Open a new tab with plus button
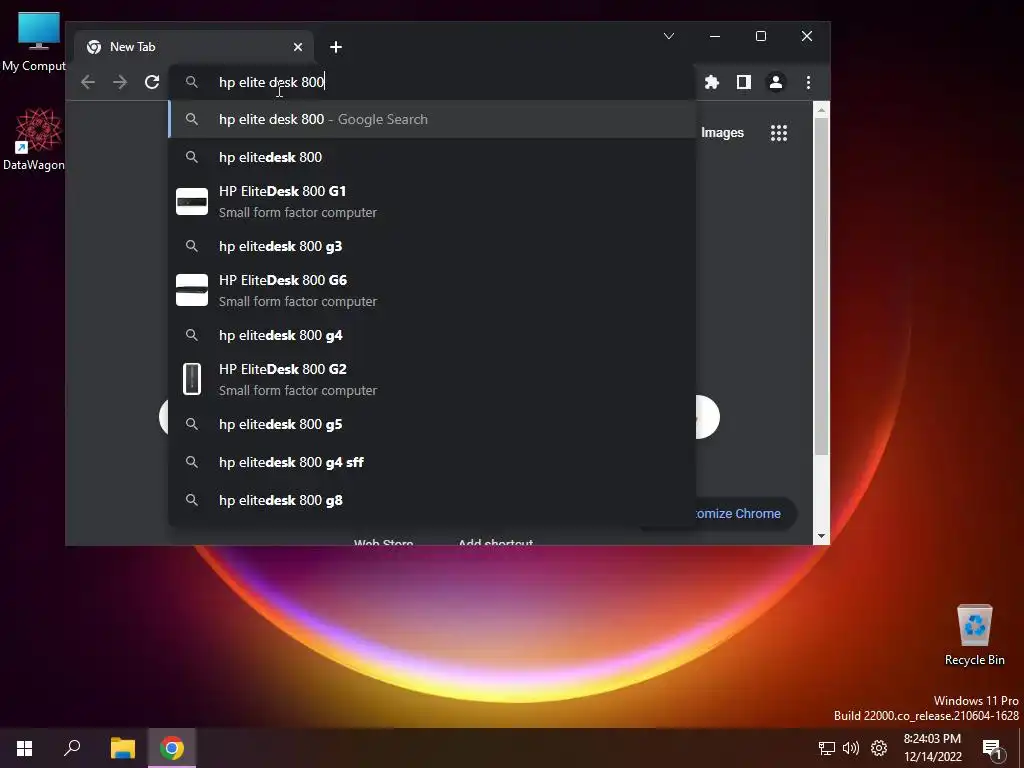 336,47
